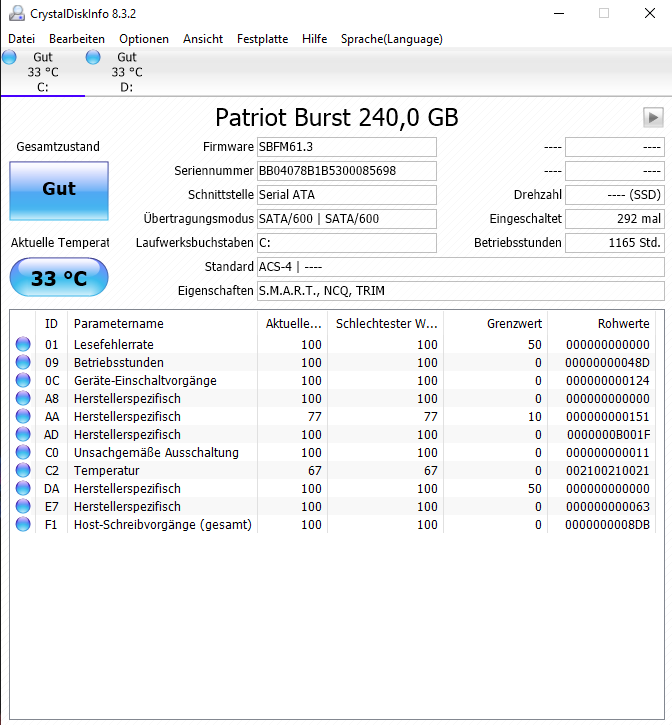Click the status orb of Host-Schreibvorgänge row
The width and height of the screenshot is (672, 725).
pyautogui.click(x=23, y=524)
